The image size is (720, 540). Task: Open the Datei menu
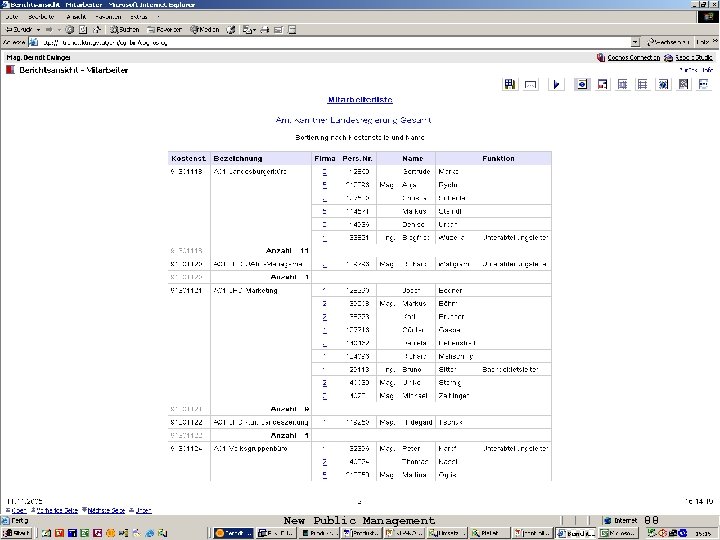click(x=12, y=17)
